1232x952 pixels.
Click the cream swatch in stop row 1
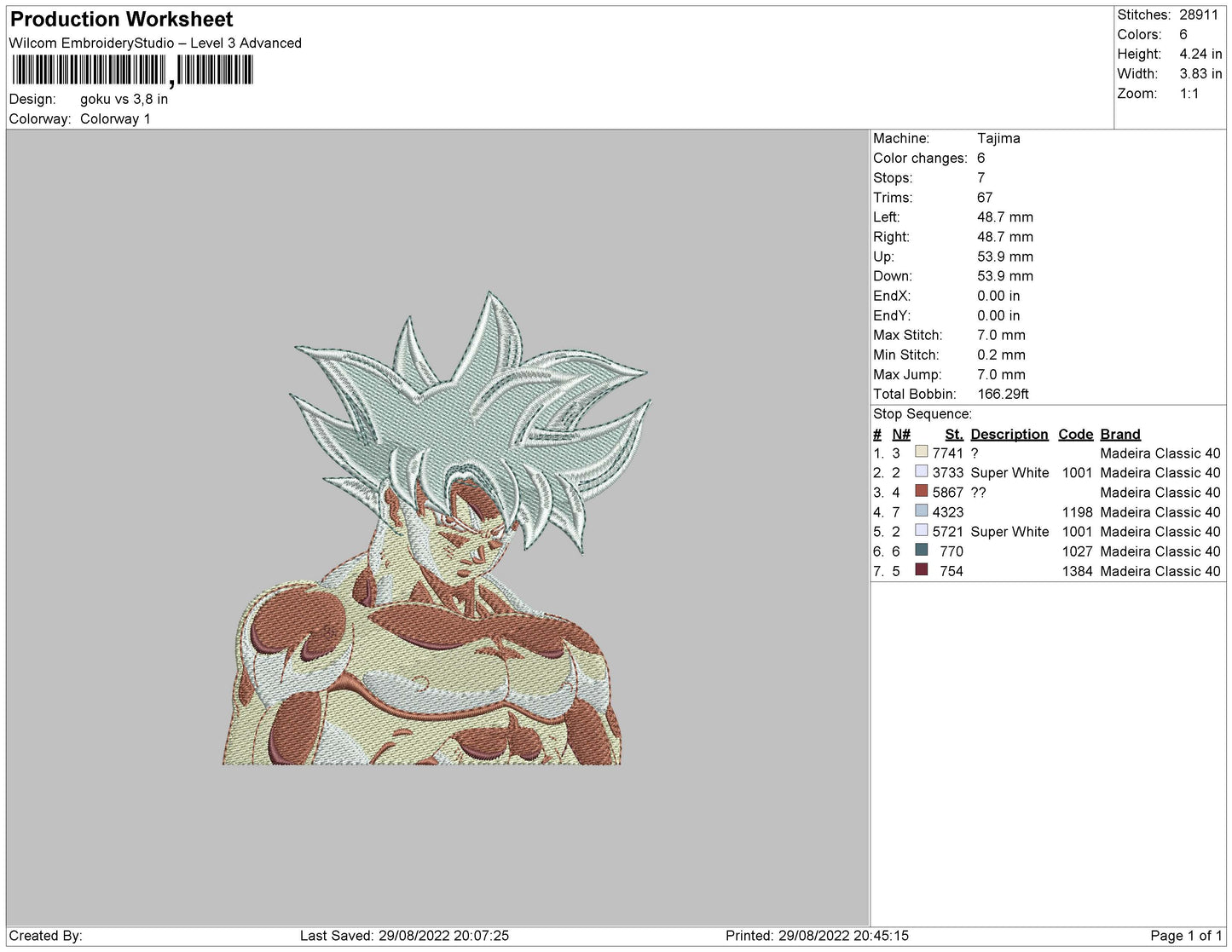click(x=921, y=452)
